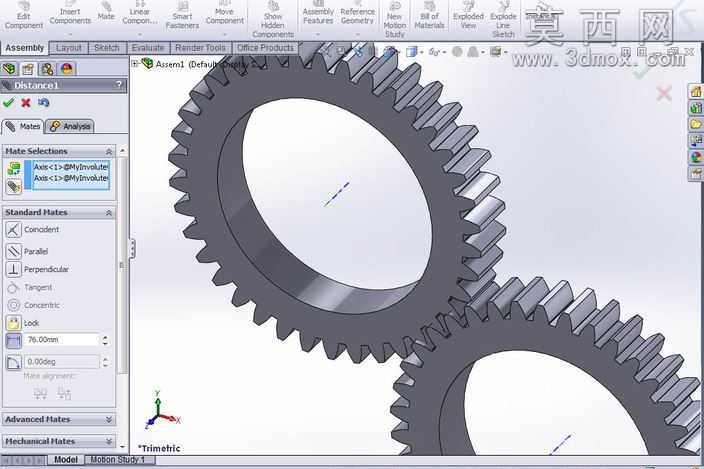Select the Mate tool
704x469 pixels.
106,12
